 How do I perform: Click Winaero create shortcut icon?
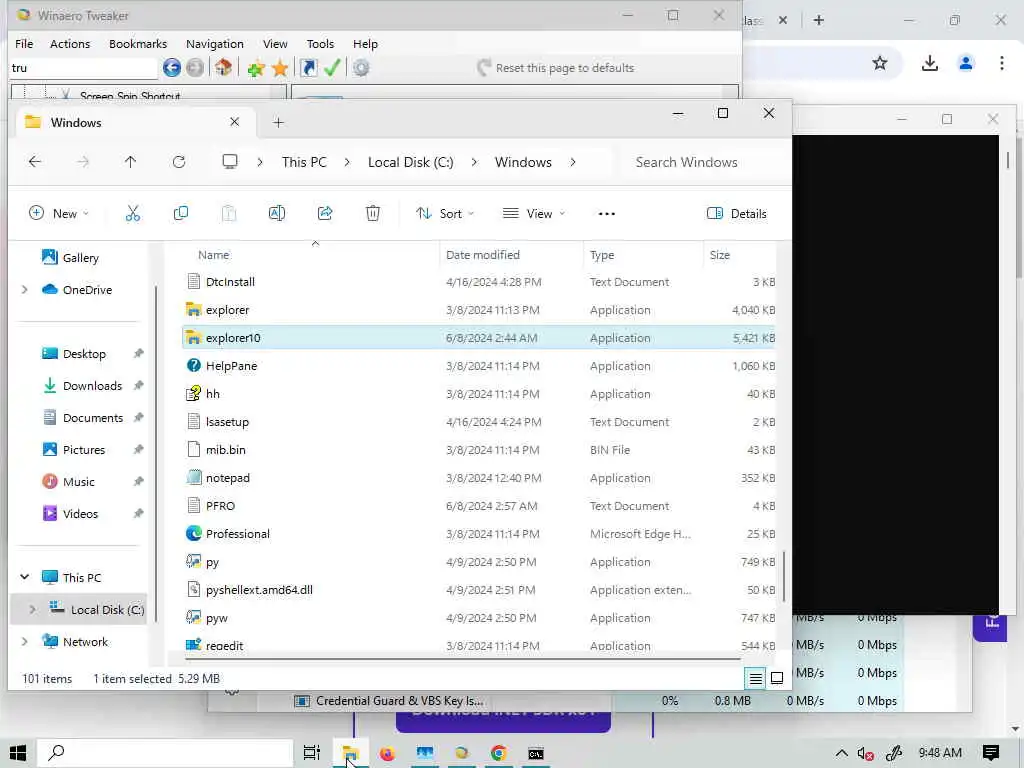click(308, 67)
